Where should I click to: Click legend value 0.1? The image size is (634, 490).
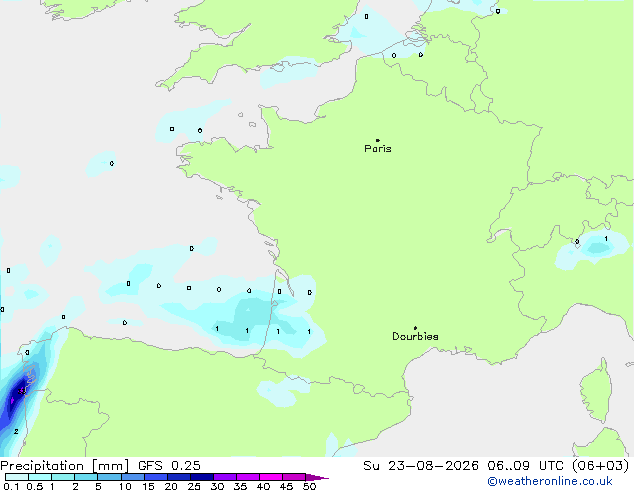click(x=11, y=486)
